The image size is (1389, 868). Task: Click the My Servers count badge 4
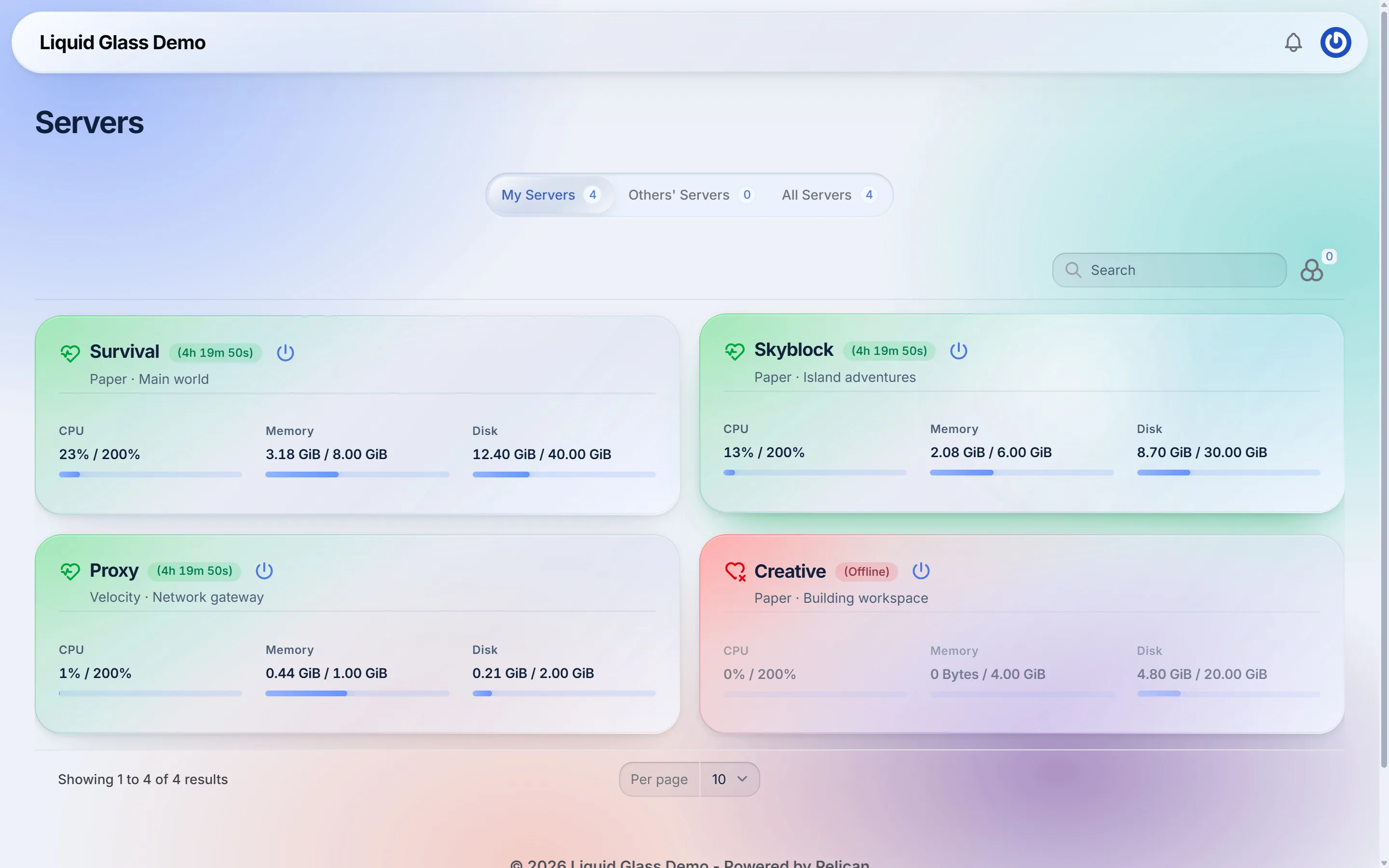pos(593,195)
